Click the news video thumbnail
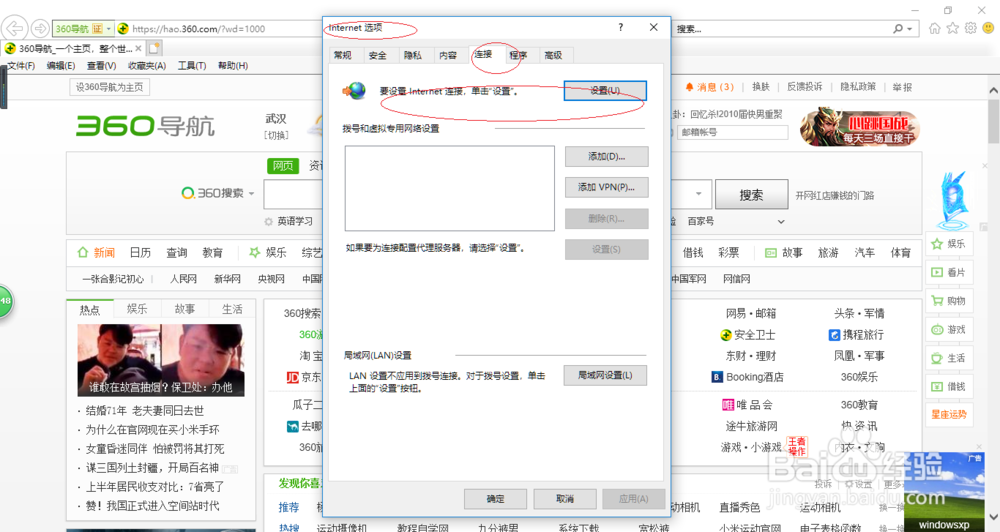Viewport: 1000px width, 532px height. (x=161, y=360)
